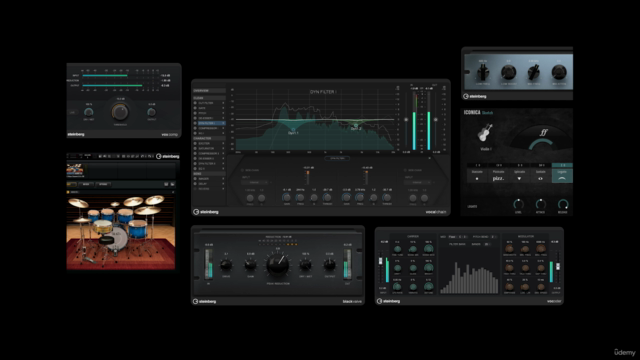This screenshot has height=360, width=640.
Task: Click the VoxComp THRESHOLD knob
Action: [x=120, y=111]
